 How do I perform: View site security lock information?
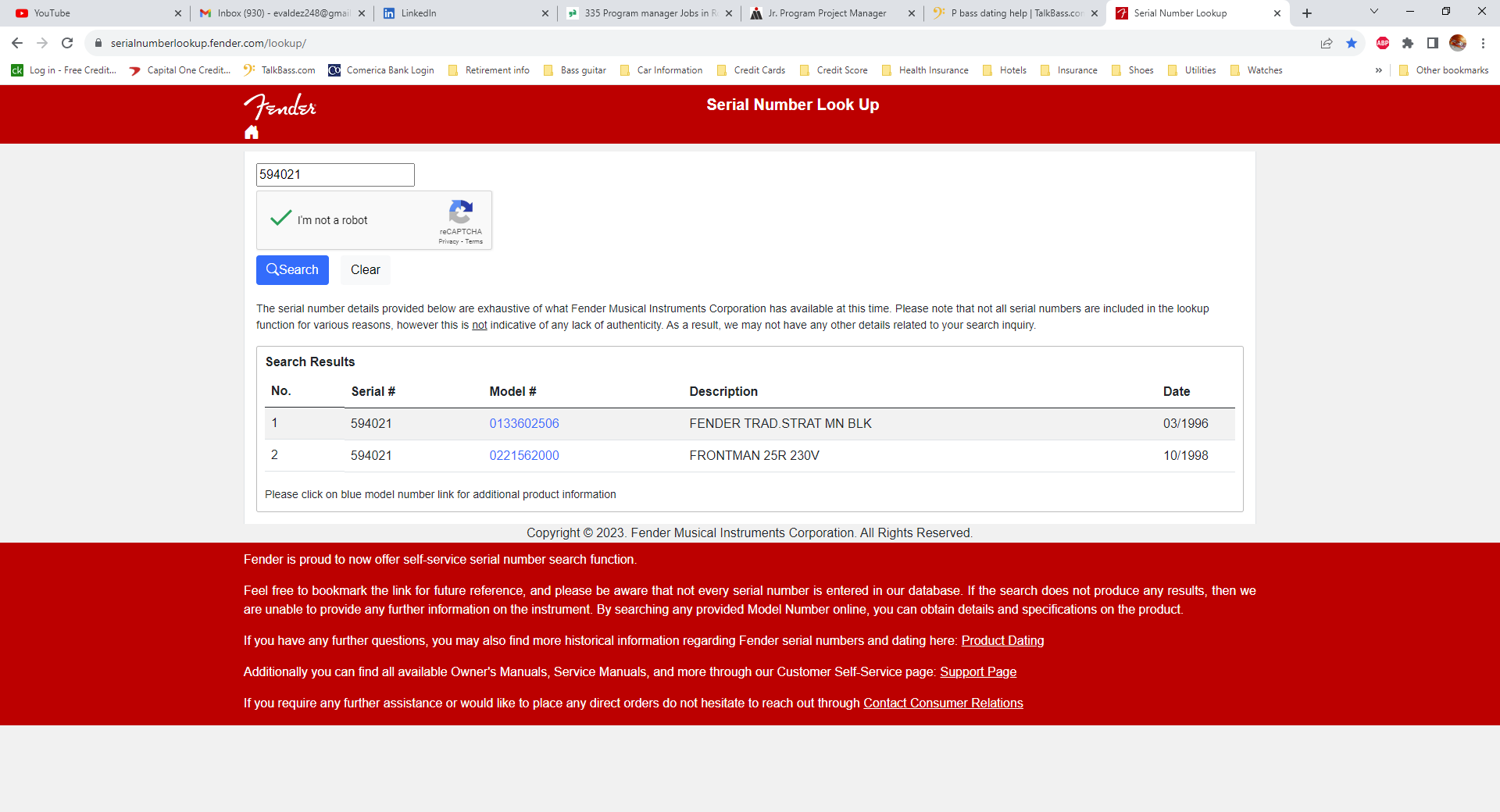(98, 43)
